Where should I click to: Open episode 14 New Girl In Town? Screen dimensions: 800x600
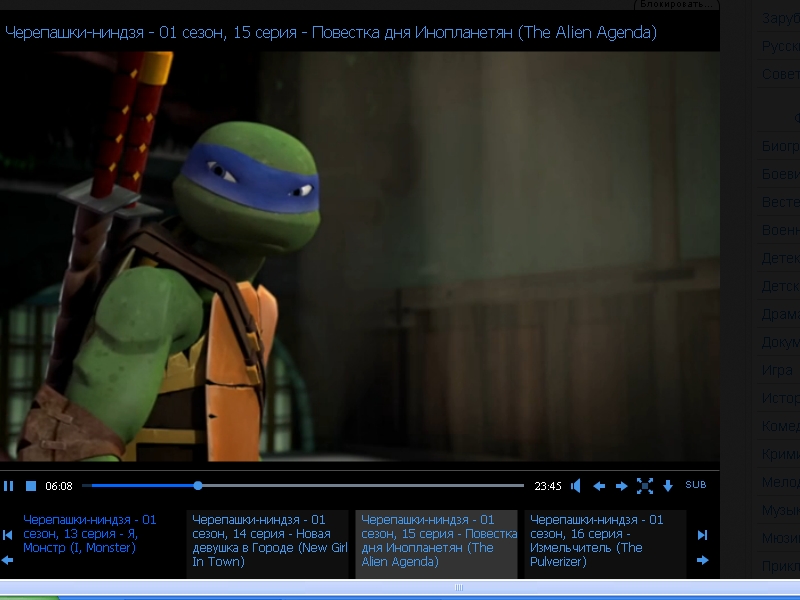coord(267,543)
